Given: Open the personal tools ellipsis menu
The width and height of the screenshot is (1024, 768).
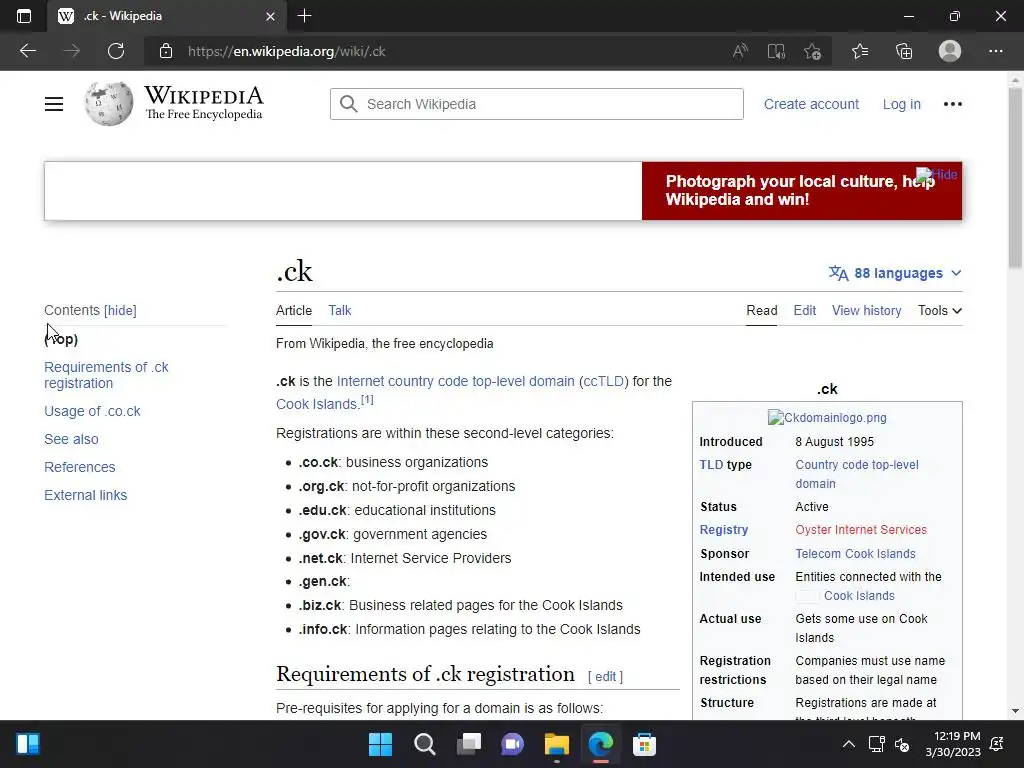Looking at the screenshot, I should [953, 104].
